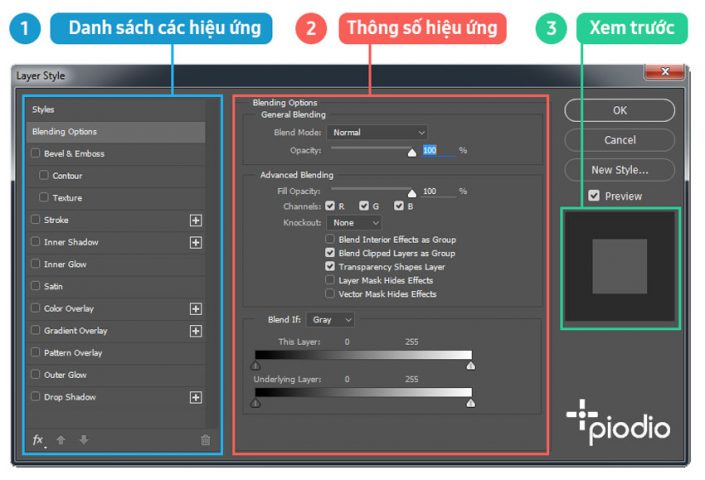Screen dimensions: 705x480
Task: Enable the Drop Shadow checkbox
Action: (x=36, y=396)
